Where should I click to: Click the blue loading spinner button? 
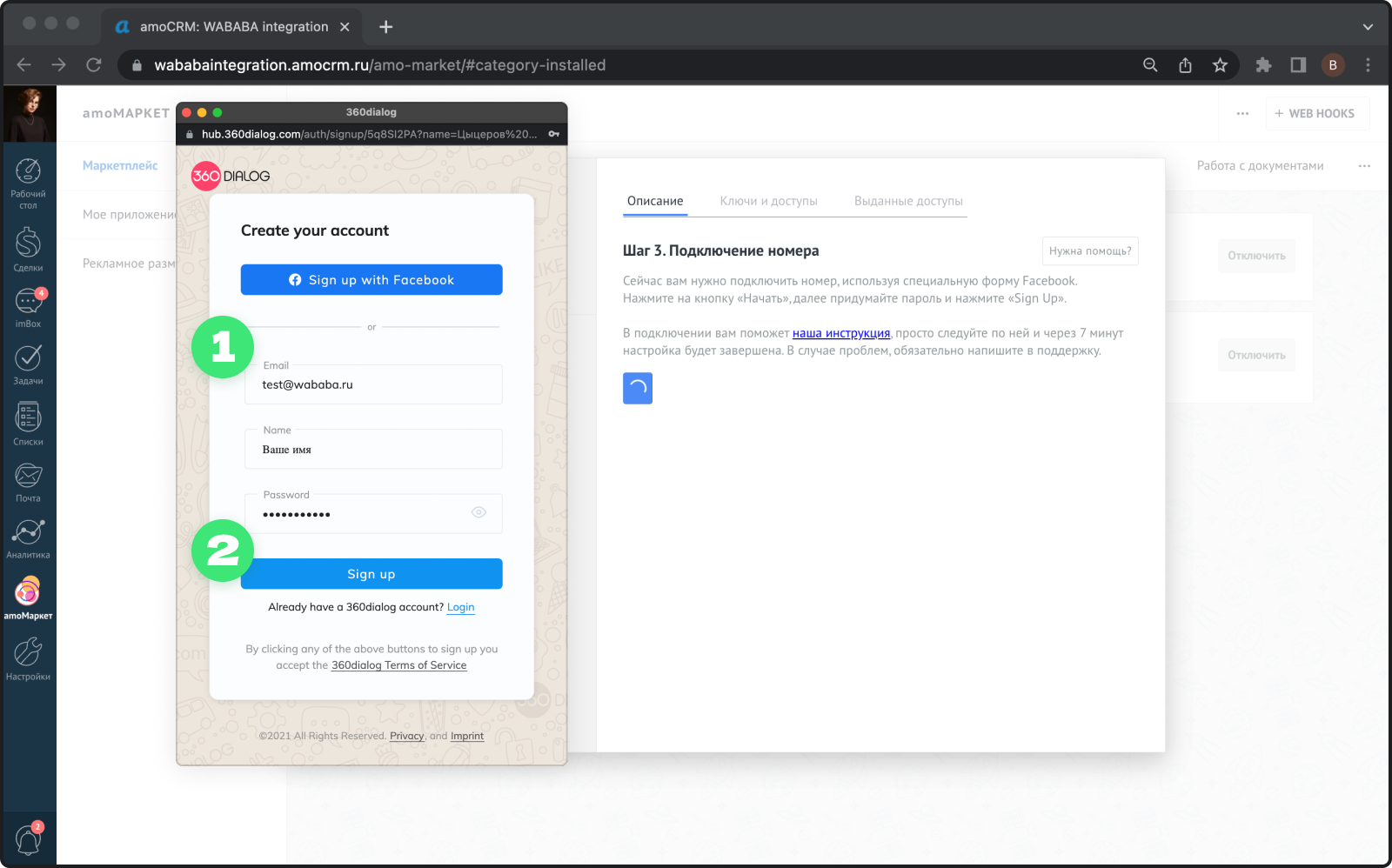click(638, 388)
